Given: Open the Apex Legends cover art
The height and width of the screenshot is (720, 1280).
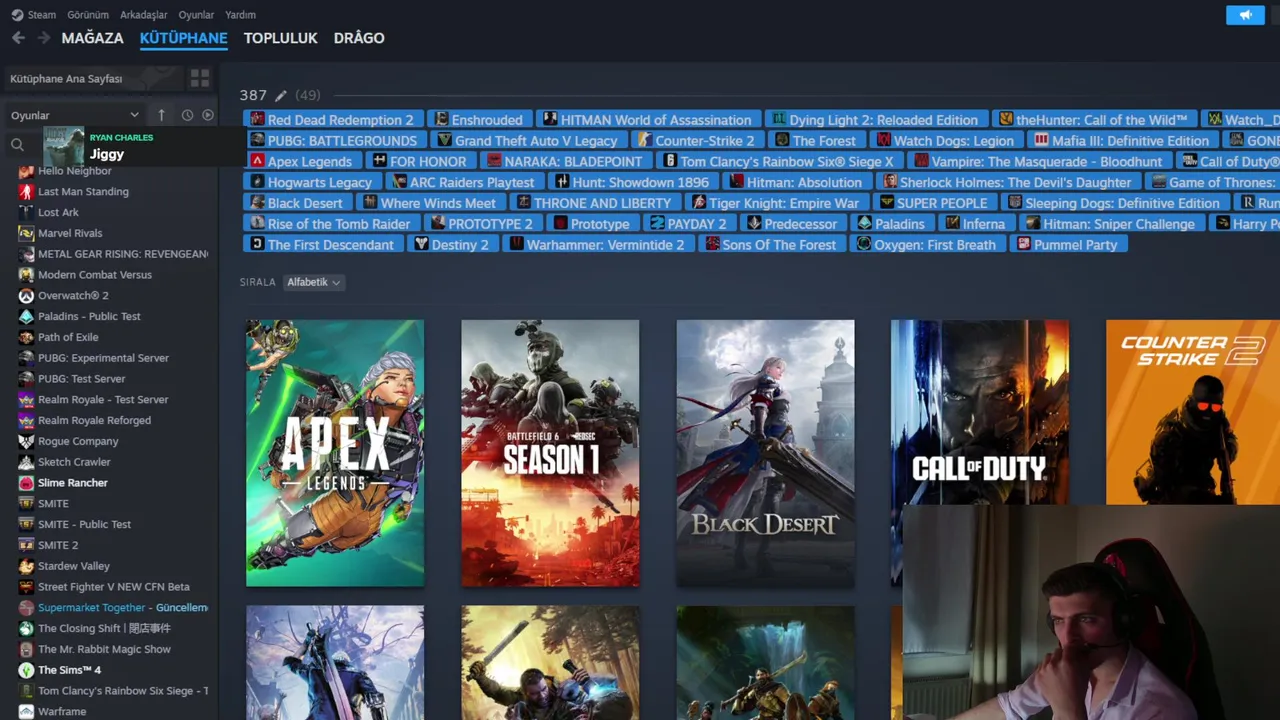Looking at the screenshot, I should (335, 453).
